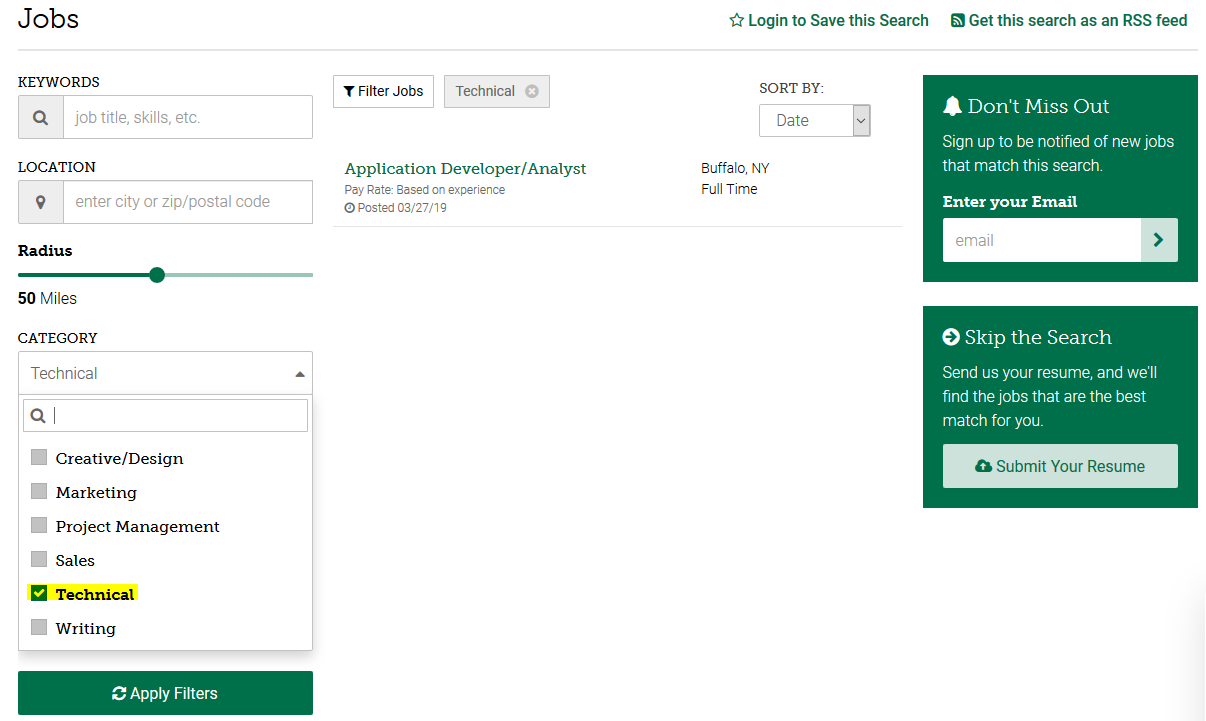1206x721 pixels.
Task: Click the category search box
Action: coord(165,416)
